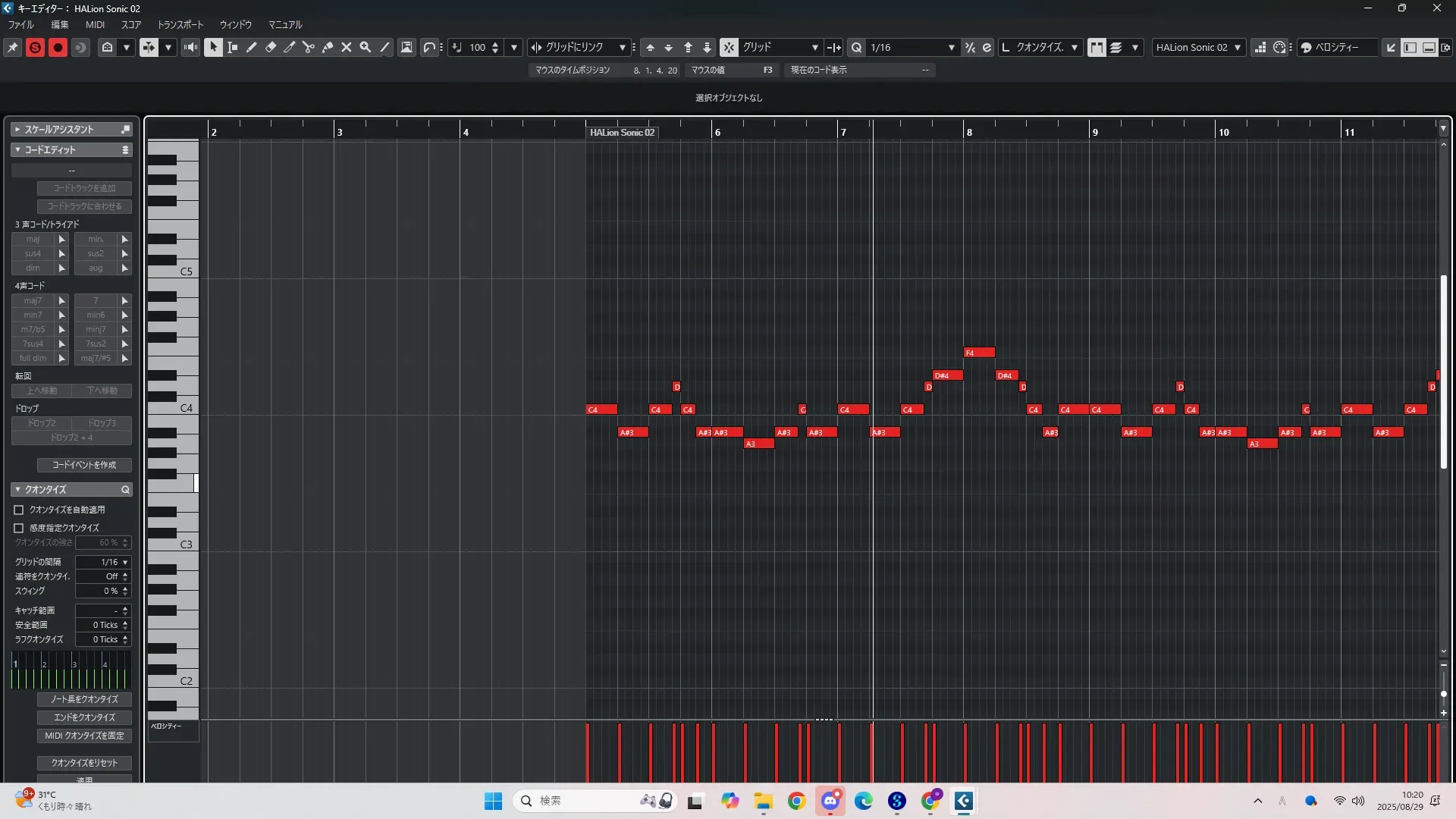Select the Erase tool

[271, 47]
